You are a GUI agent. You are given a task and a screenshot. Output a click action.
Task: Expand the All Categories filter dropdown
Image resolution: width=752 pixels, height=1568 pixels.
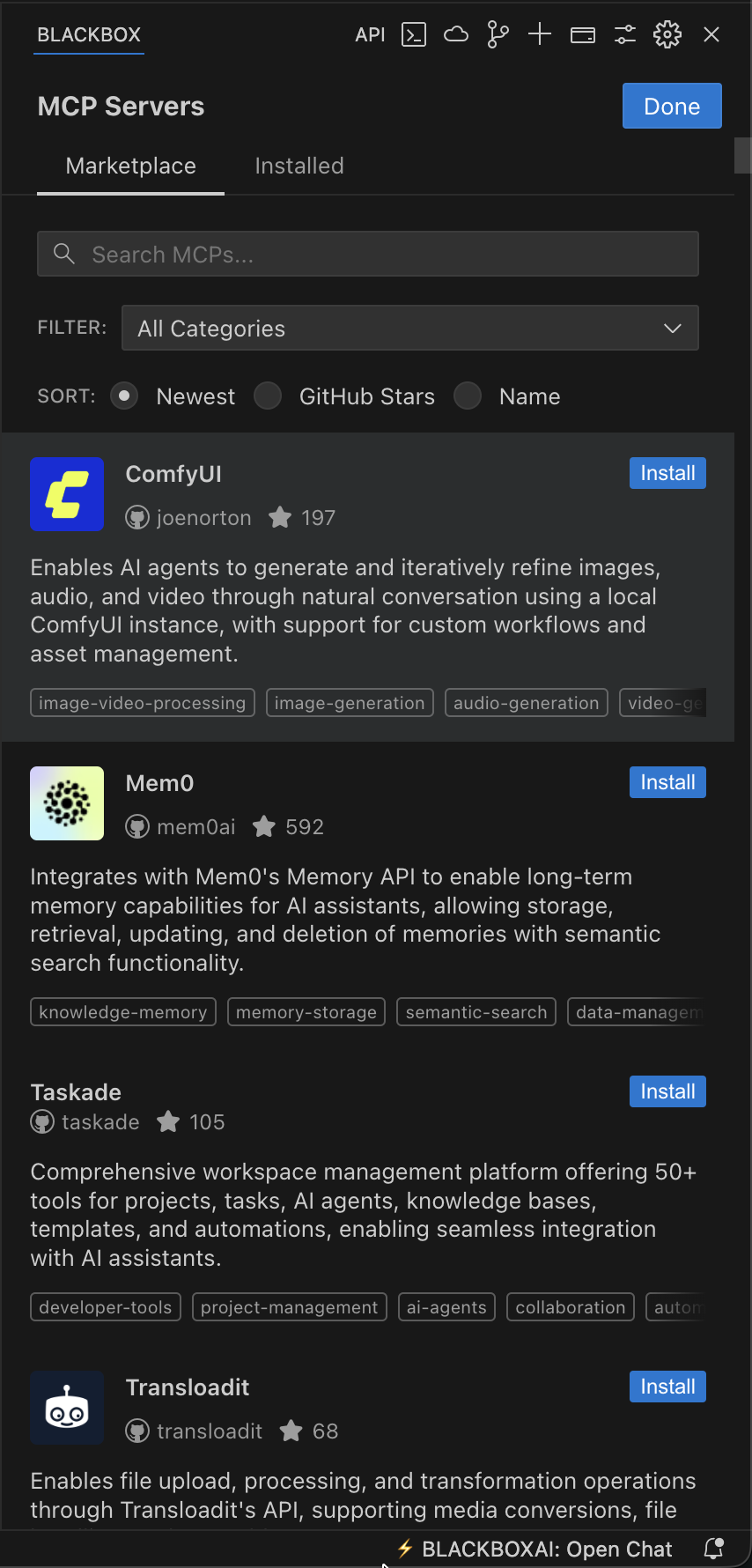(x=410, y=328)
